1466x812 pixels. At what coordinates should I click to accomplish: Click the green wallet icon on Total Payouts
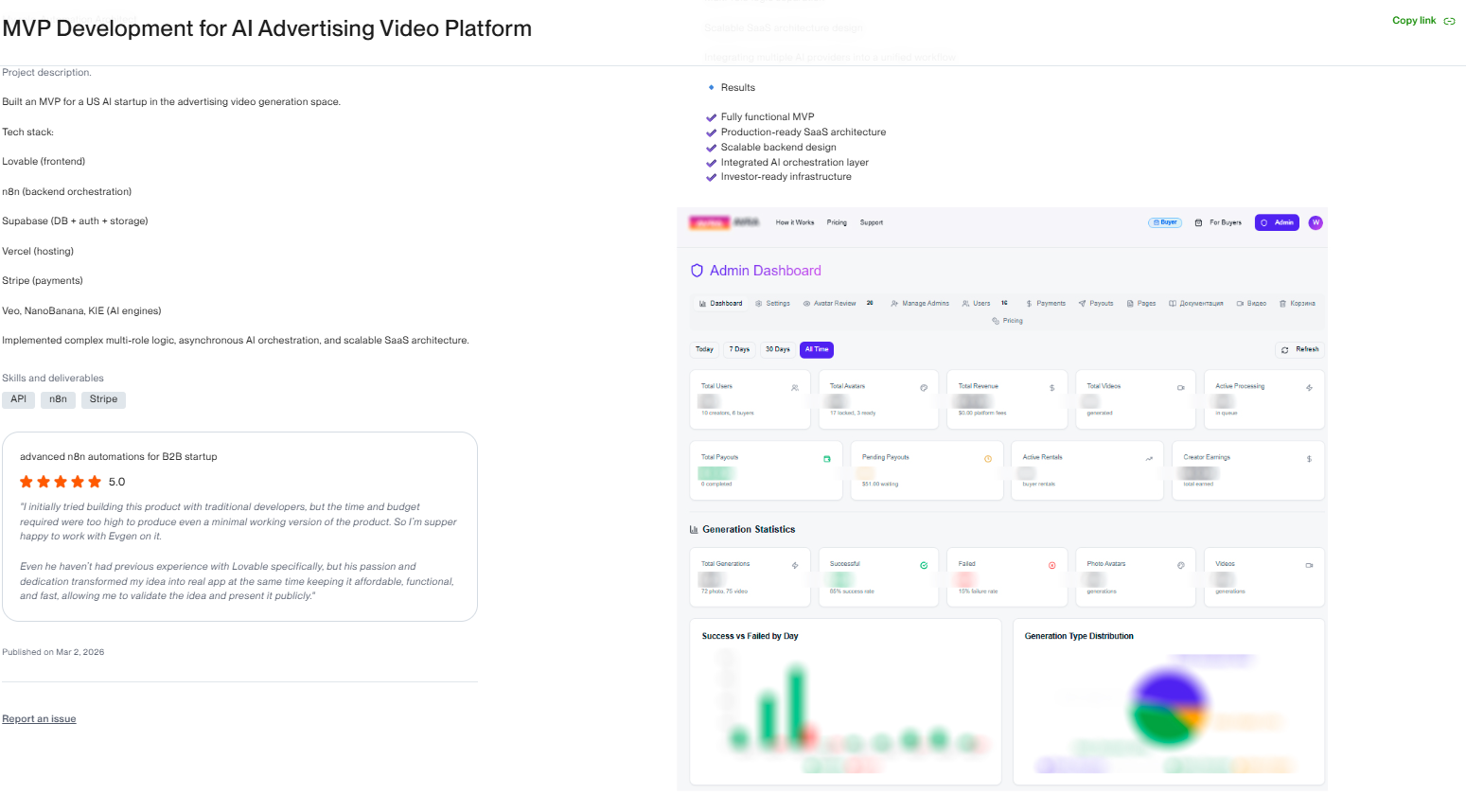[x=827, y=458]
